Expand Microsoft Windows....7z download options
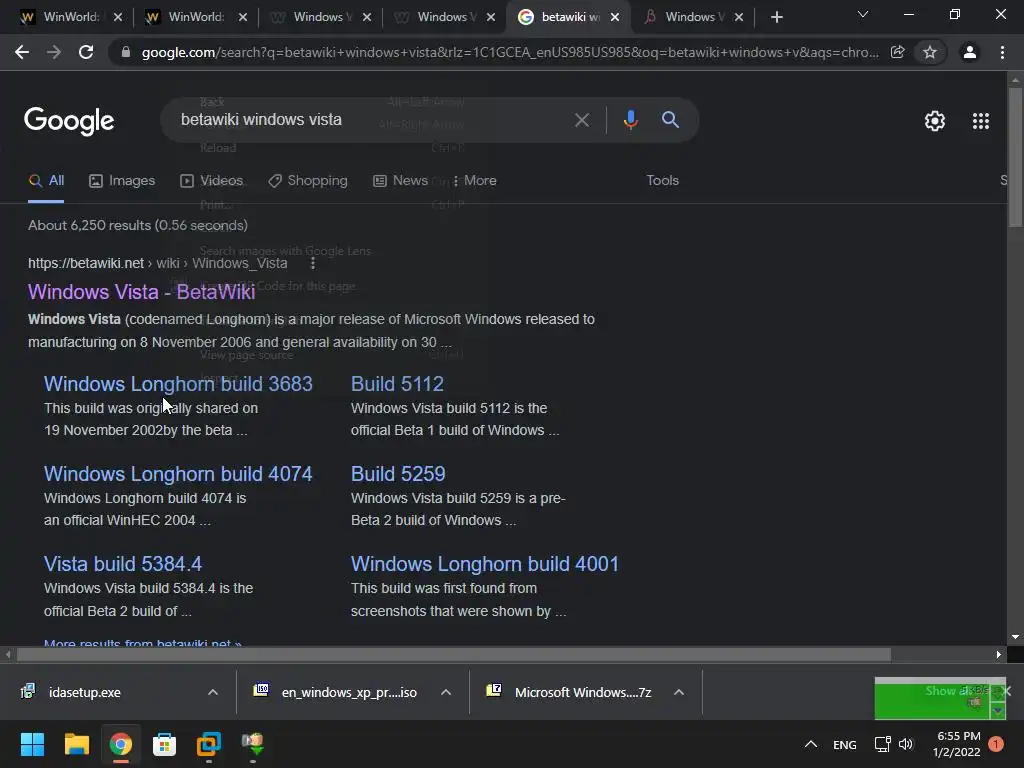The image size is (1024, 768). (679, 692)
